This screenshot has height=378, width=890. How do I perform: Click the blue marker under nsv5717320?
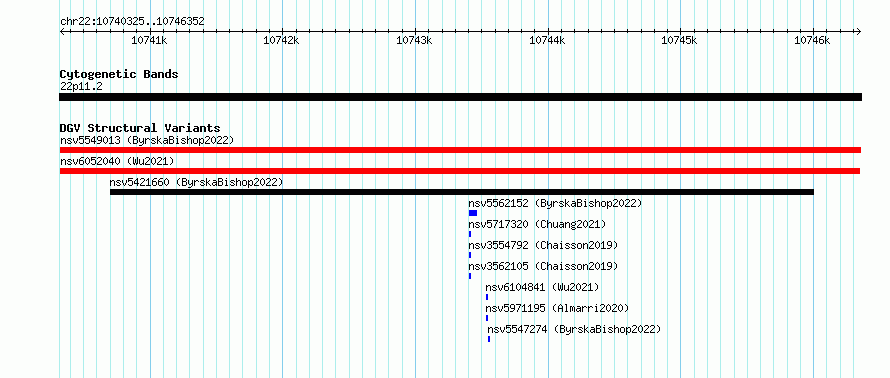click(x=470, y=234)
